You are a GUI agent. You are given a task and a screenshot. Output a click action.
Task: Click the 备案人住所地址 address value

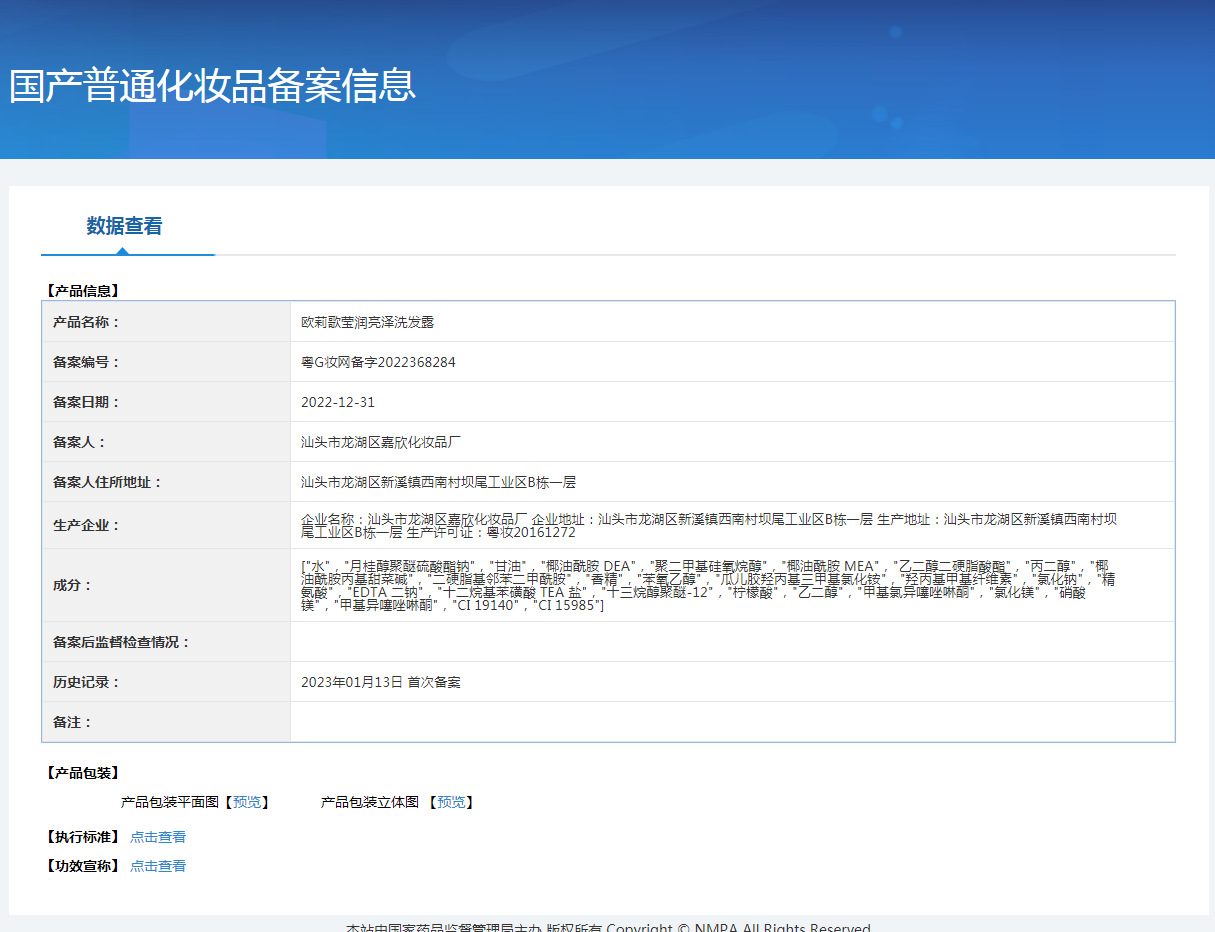(438, 482)
